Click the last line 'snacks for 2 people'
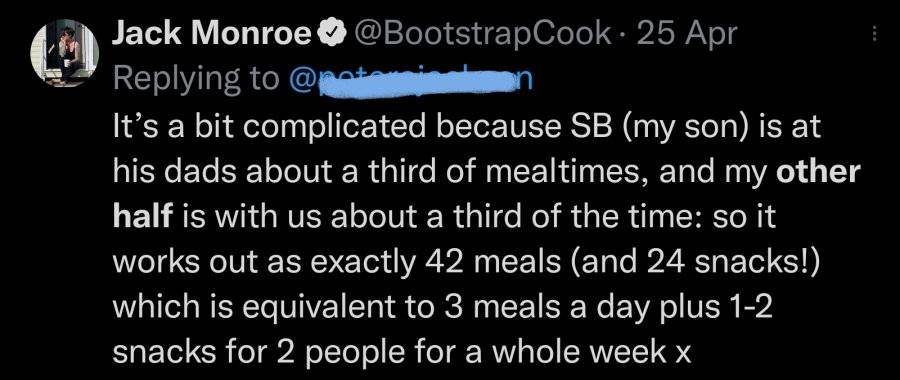Image resolution: width=900 pixels, height=380 pixels. coord(401,354)
